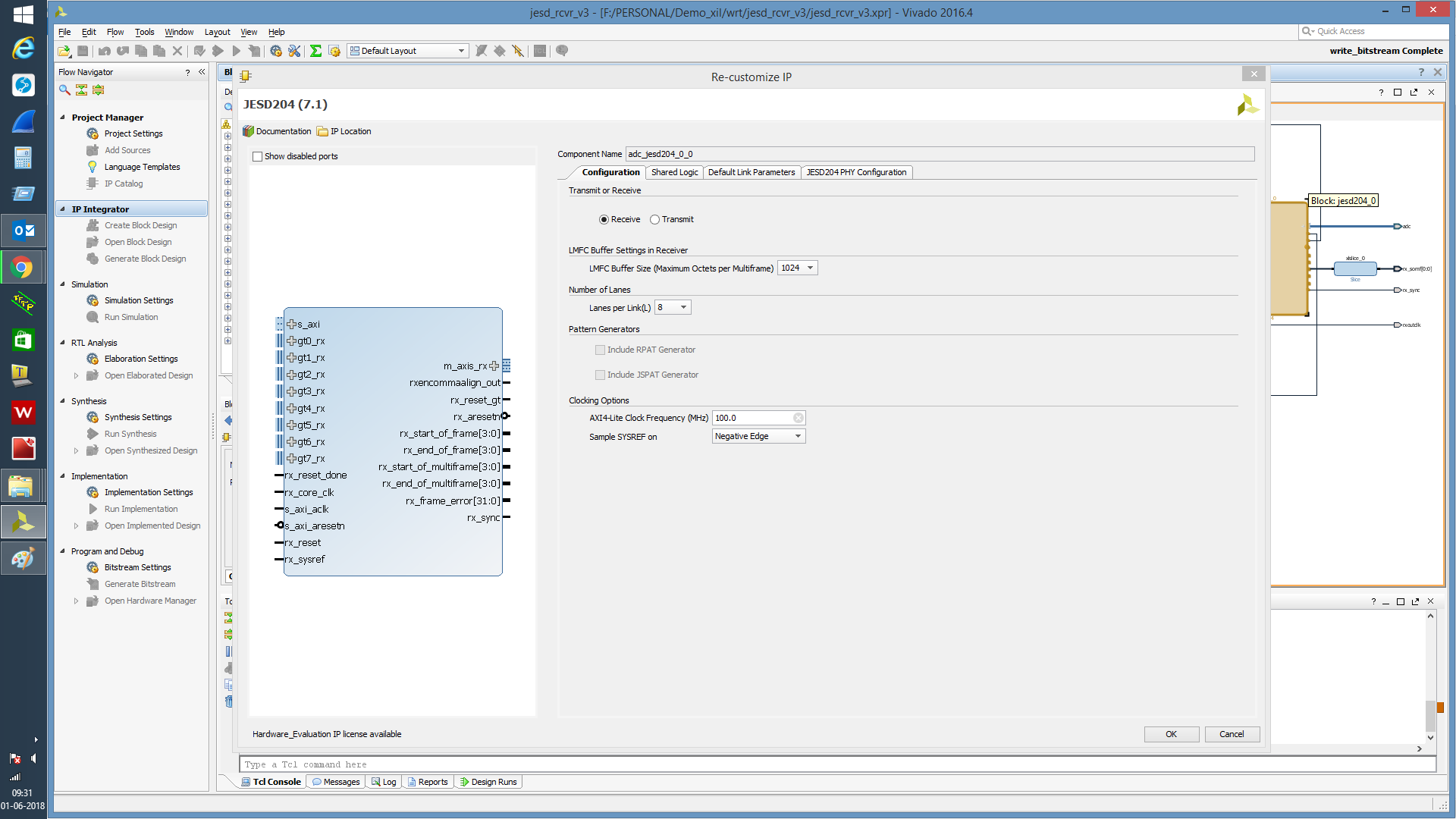Click the Component Name input field
This screenshot has width=1456, height=819.
click(940, 154)
